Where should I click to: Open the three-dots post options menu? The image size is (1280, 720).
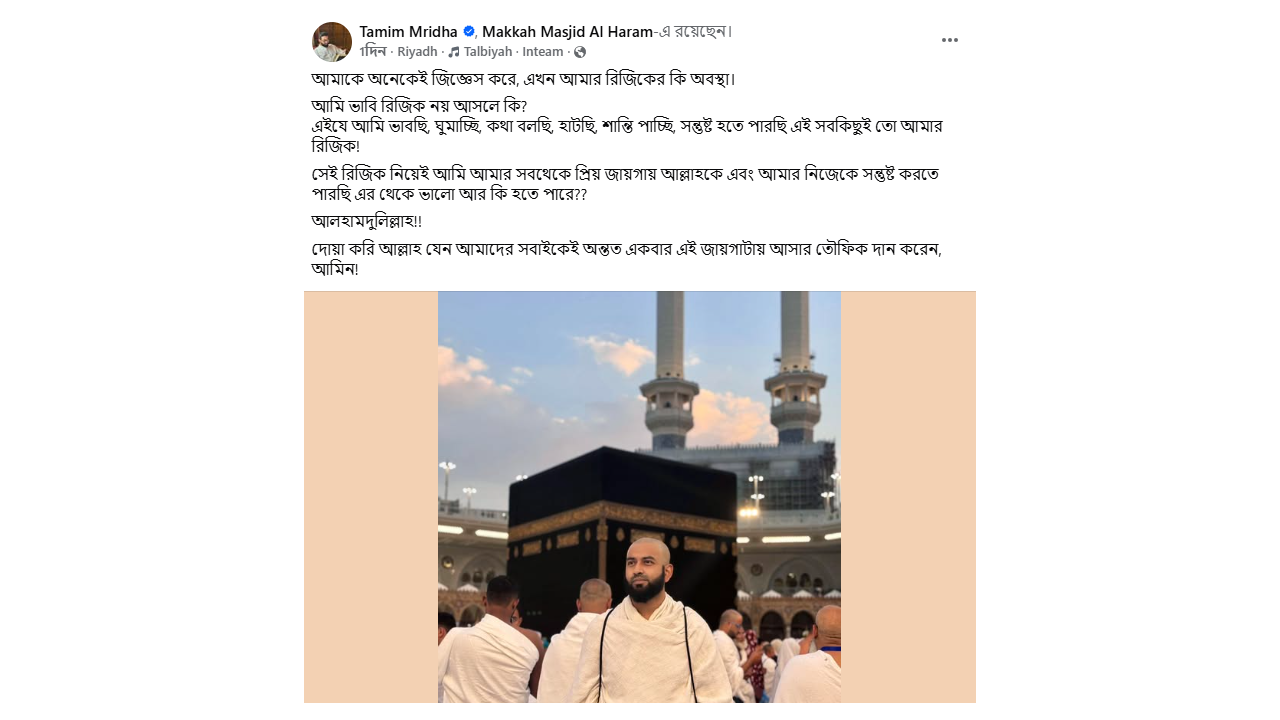tap(950, 40)
